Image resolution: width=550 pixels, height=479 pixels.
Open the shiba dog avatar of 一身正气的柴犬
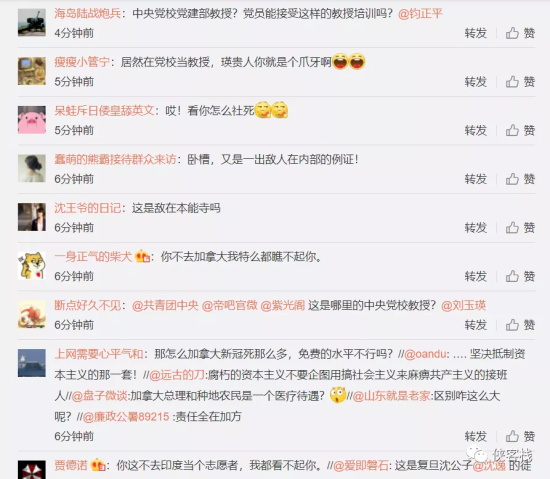pos(32,266)
